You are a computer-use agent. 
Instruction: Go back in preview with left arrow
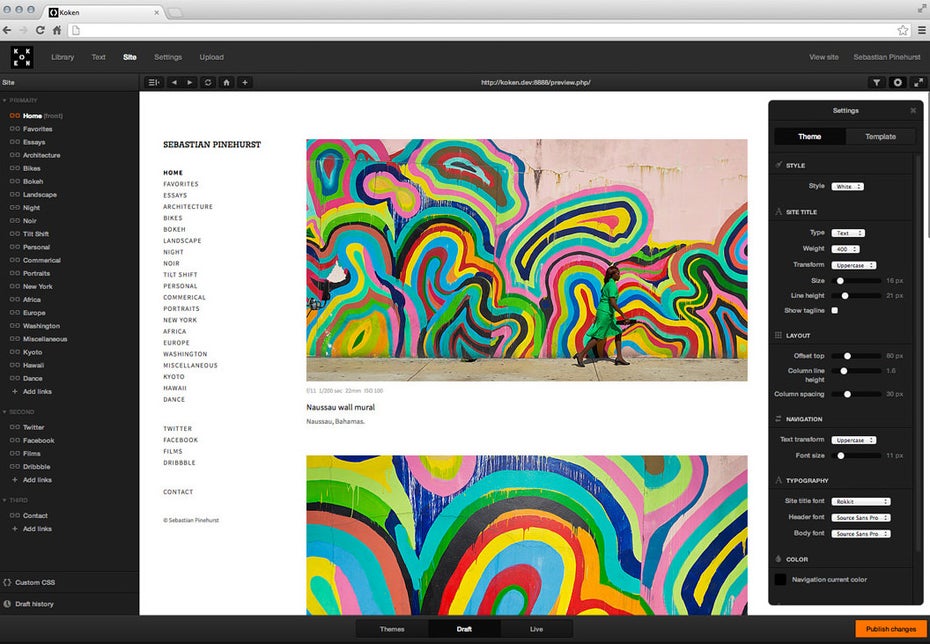(174, 82)
